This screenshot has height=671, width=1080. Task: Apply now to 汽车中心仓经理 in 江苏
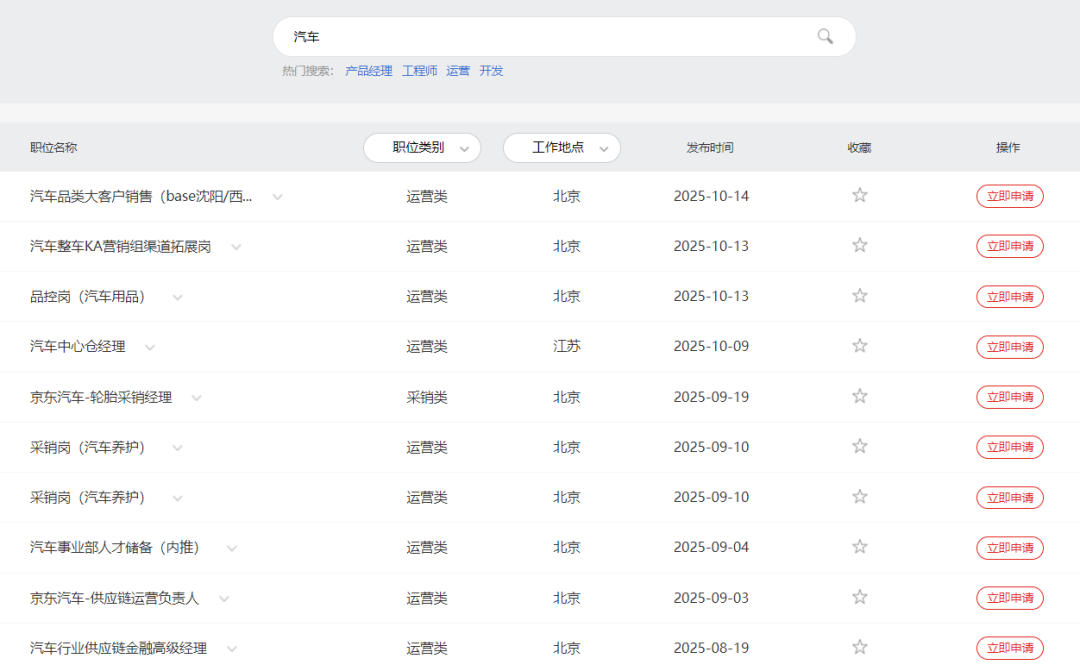(x=1009, y=347)
